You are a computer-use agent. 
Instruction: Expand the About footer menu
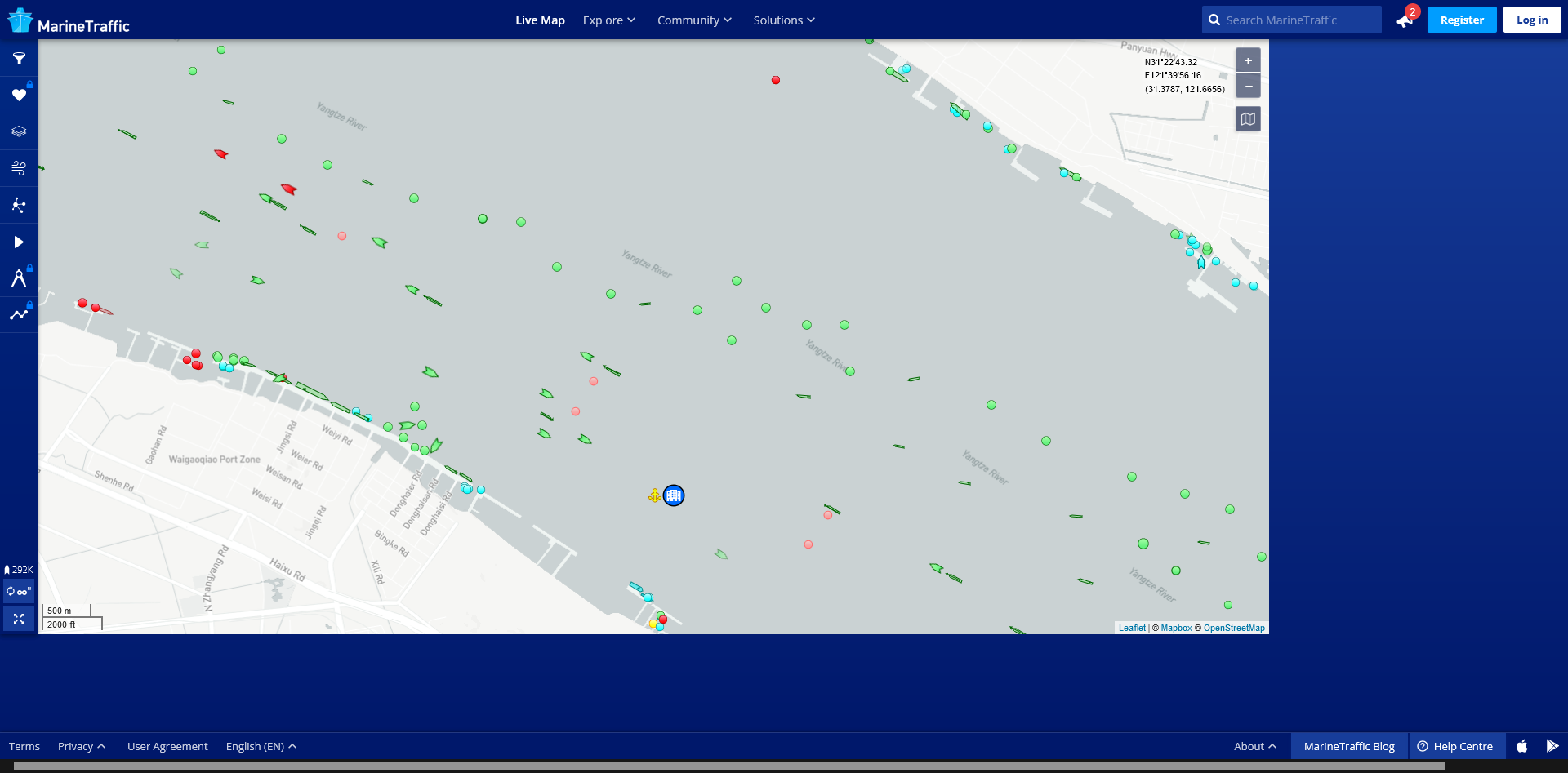pos(1255,746)
